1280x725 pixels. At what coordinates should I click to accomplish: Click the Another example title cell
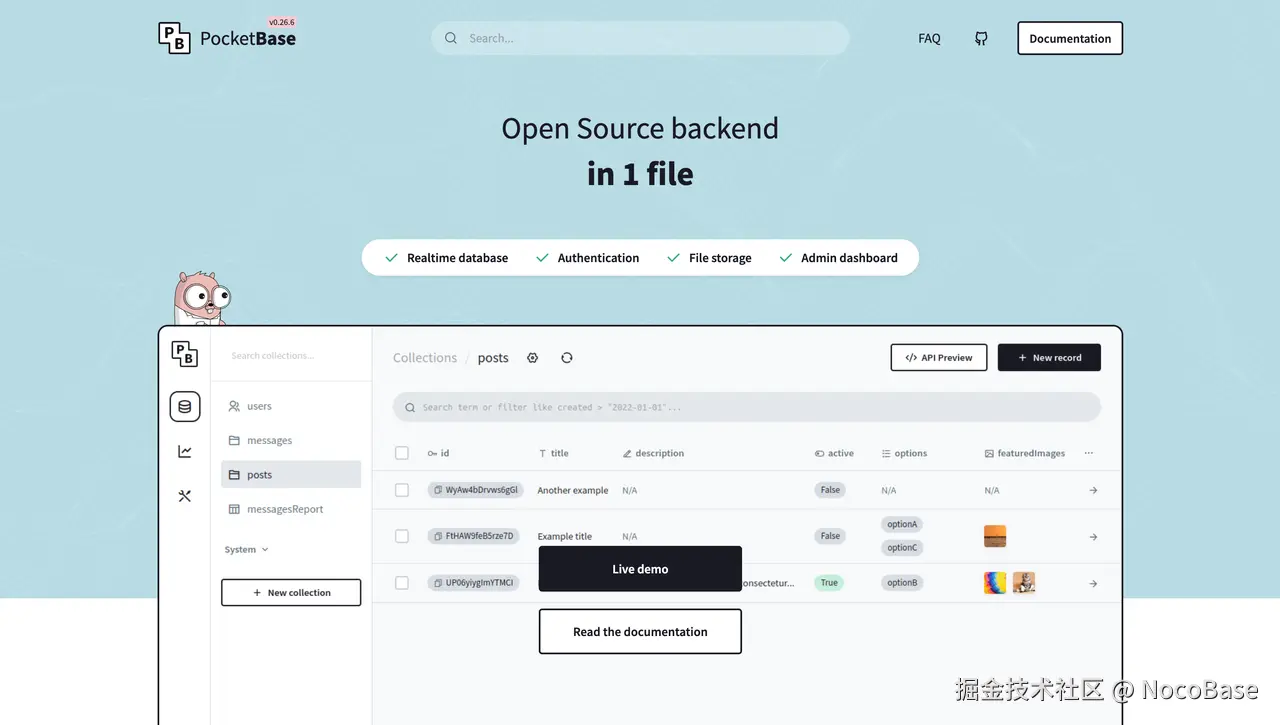573,491
